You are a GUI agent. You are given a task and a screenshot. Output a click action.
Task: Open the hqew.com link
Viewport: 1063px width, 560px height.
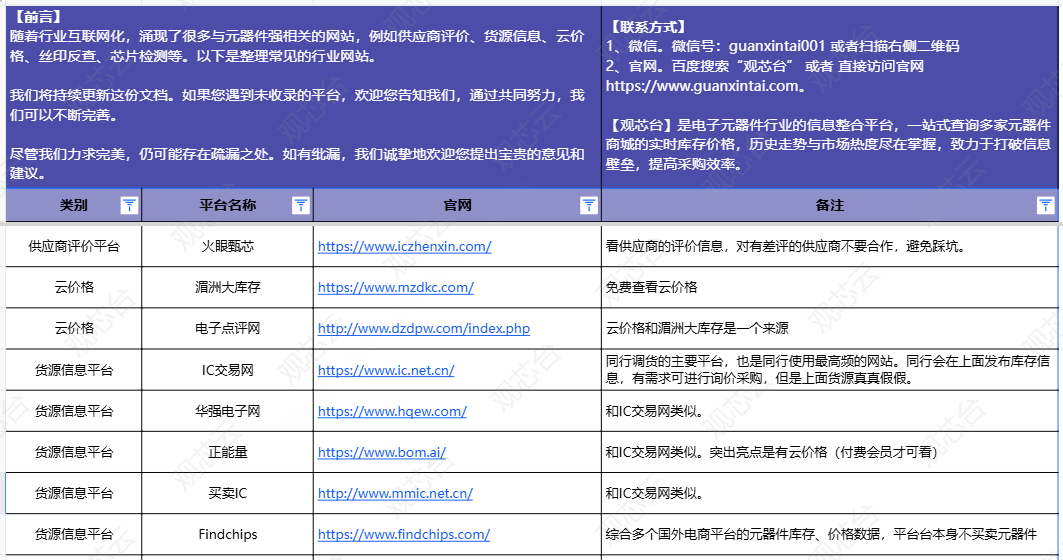point(392,412)
